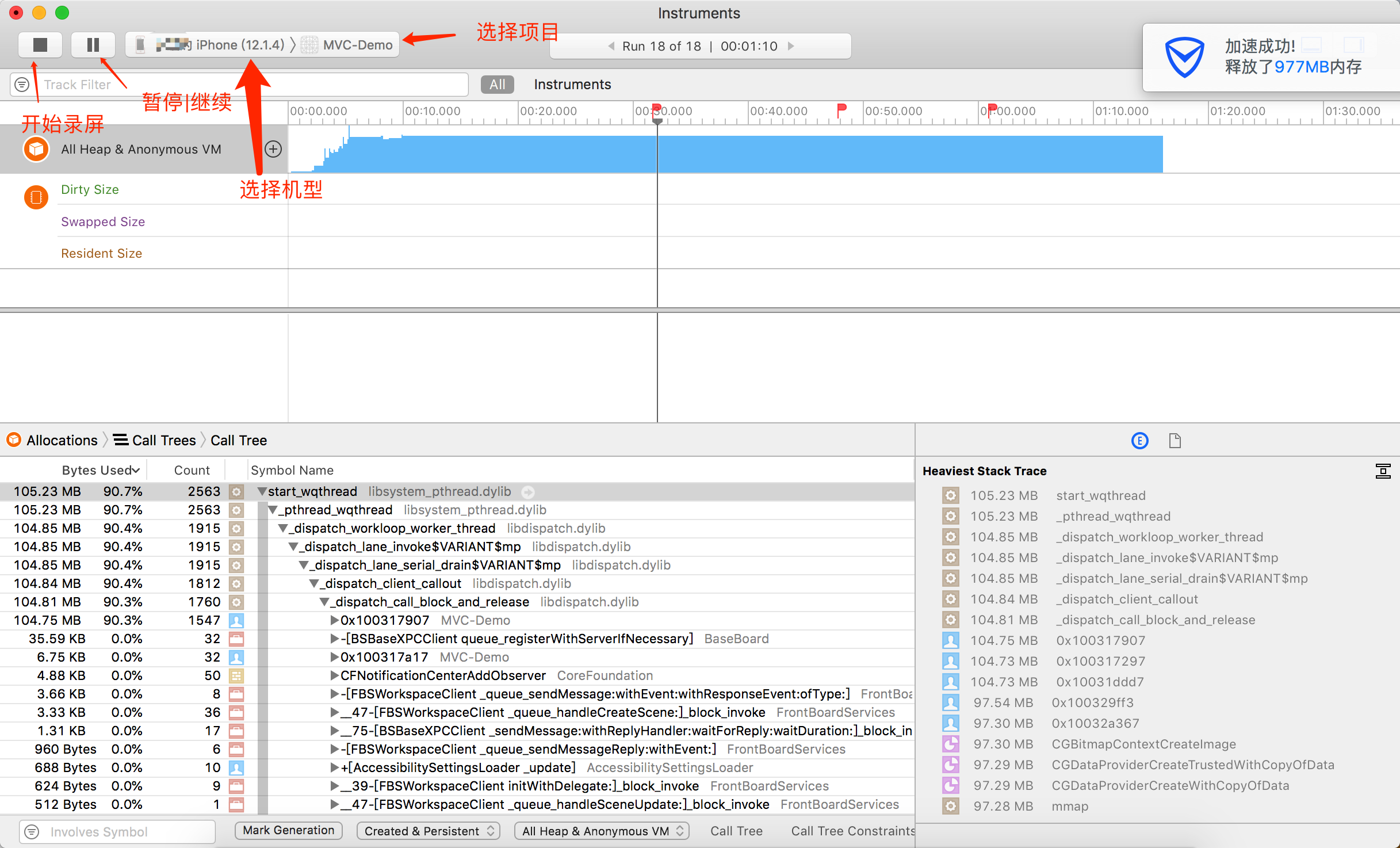Show the document inspector icon
The height and width of the screenshot is (848, 1400).
pos(1175,441)
